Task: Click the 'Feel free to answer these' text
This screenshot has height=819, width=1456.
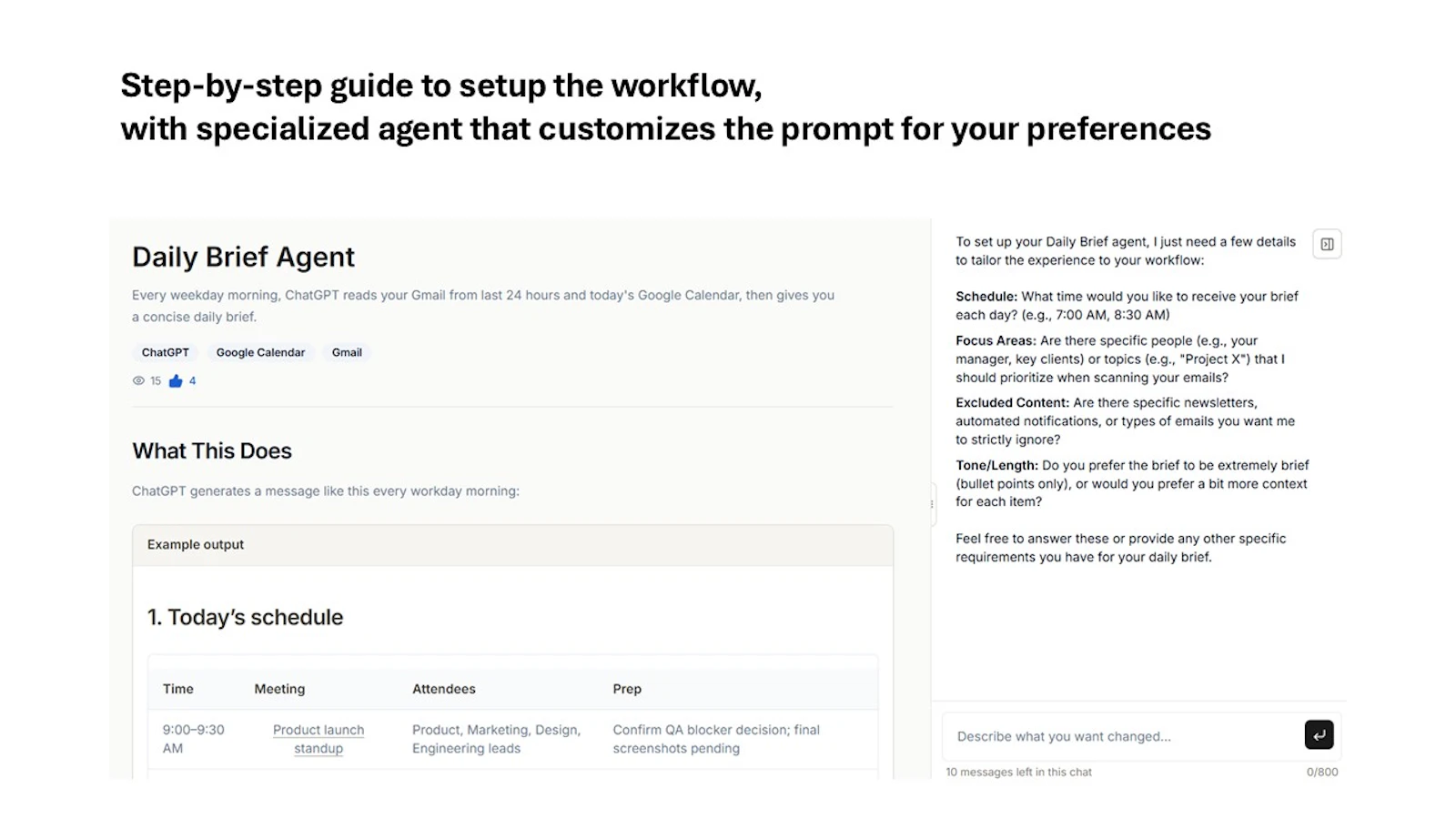Action: [x=1121, y=548]
